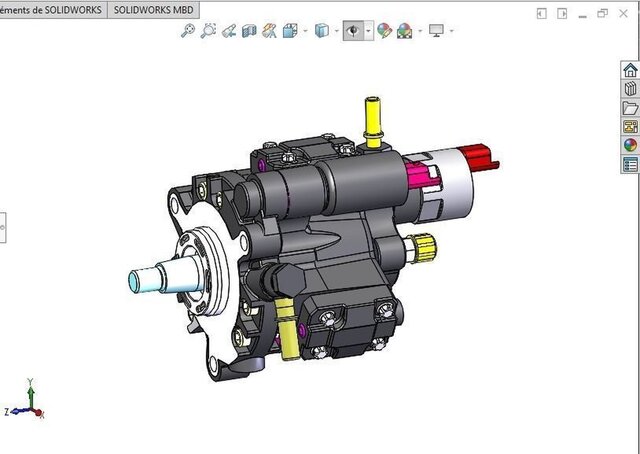This screenshot has width=640, height=454.
Task: Expand the Hide/Show Items dropdown arrow
Action: 368,31
